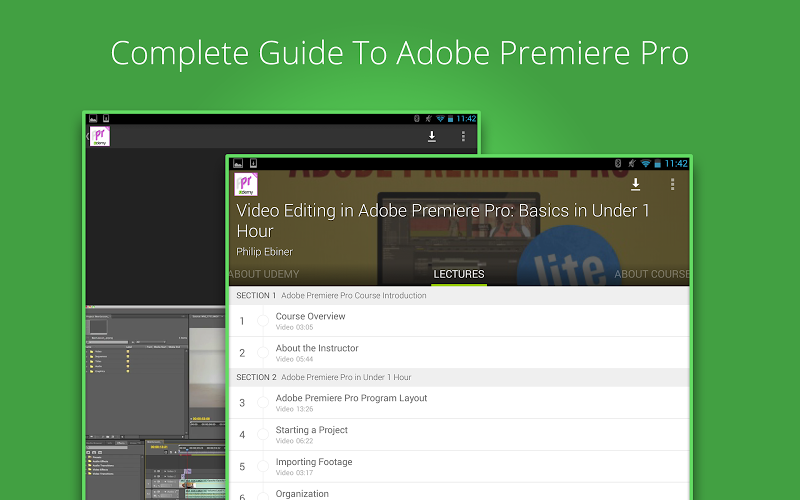800x500 pixels.
Task: Switch to the ABOUT UDEMY tab
Action: point(264,274)
